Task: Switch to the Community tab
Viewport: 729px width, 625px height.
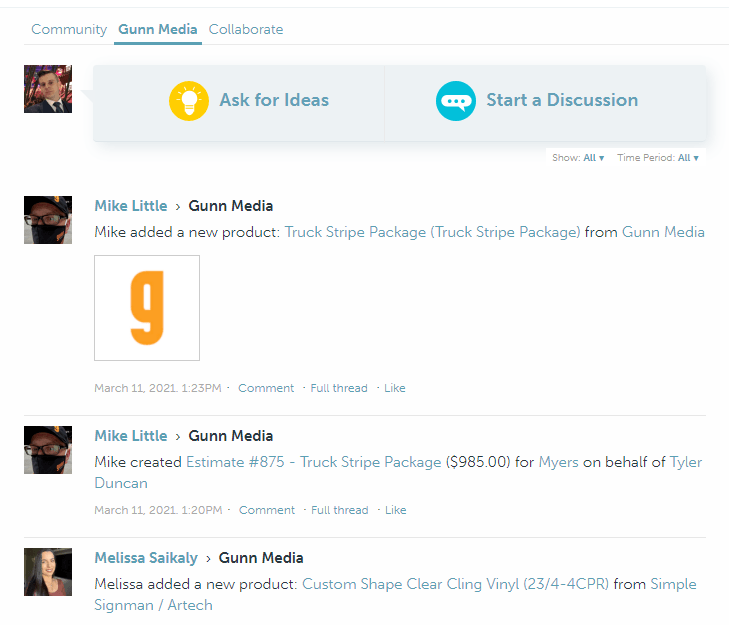Action: pyautogui.click(x=69, y=29)
